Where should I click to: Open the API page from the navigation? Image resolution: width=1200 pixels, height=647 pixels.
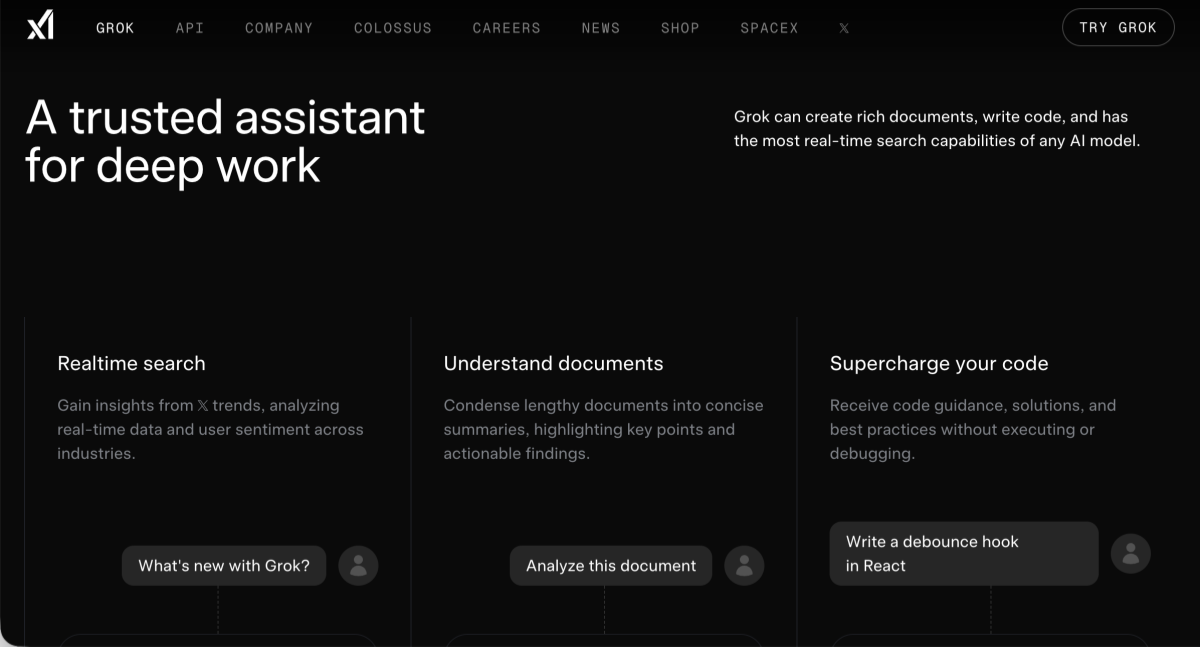point(189,28)
